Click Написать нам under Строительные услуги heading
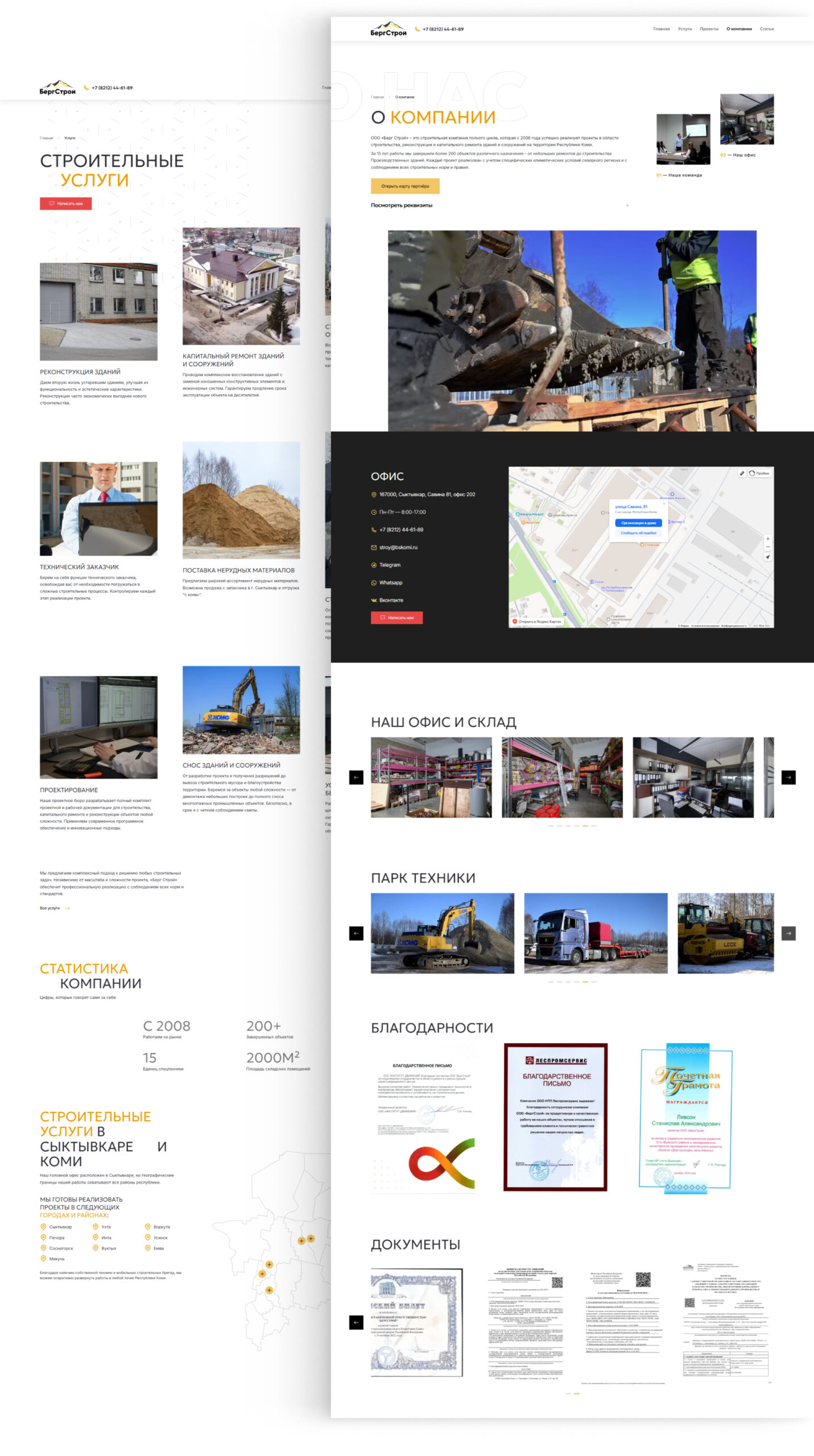Screen dimensions: 814x1456 [x=65, y=204]
